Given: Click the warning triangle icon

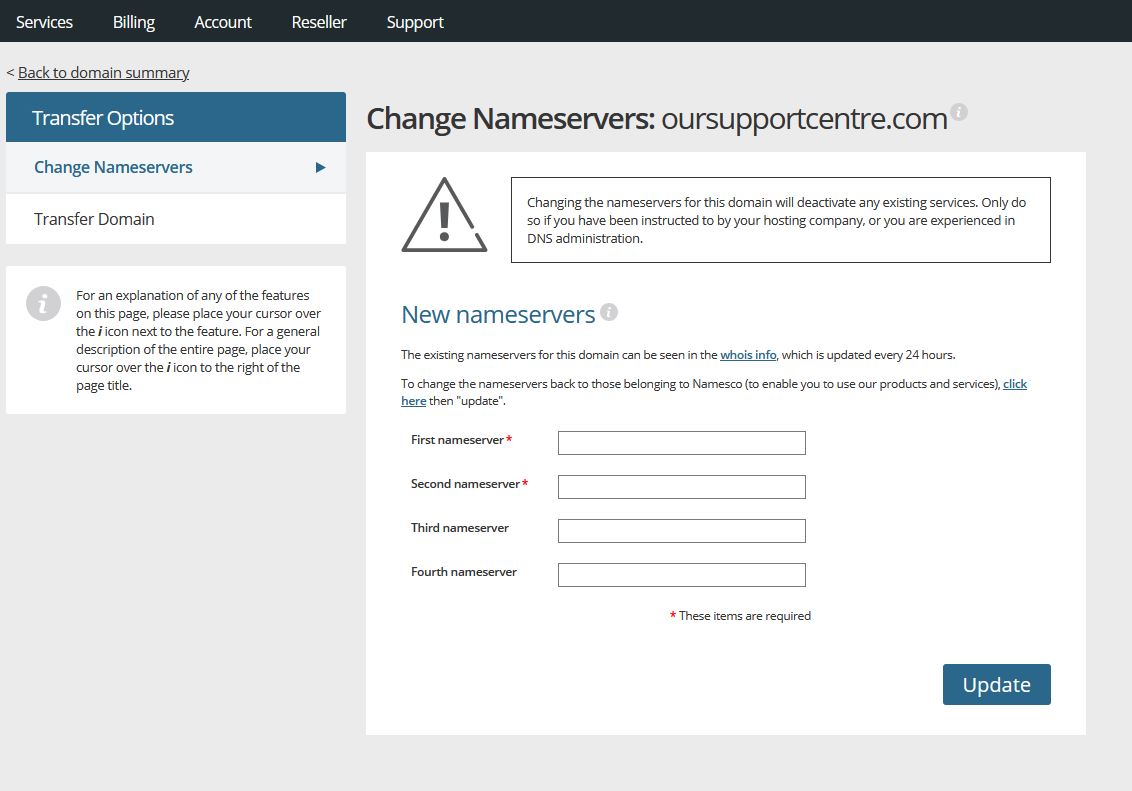Looking at the screenshot, I should click(444, 215).
